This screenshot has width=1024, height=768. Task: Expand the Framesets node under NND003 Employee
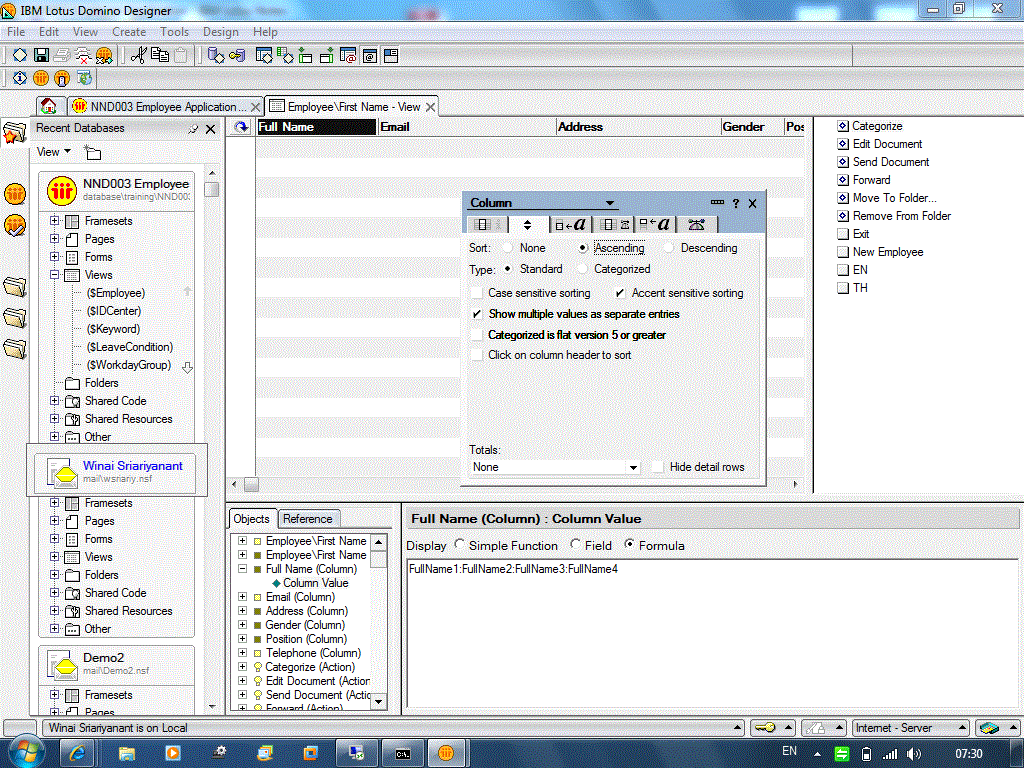[x=55, y=221]
